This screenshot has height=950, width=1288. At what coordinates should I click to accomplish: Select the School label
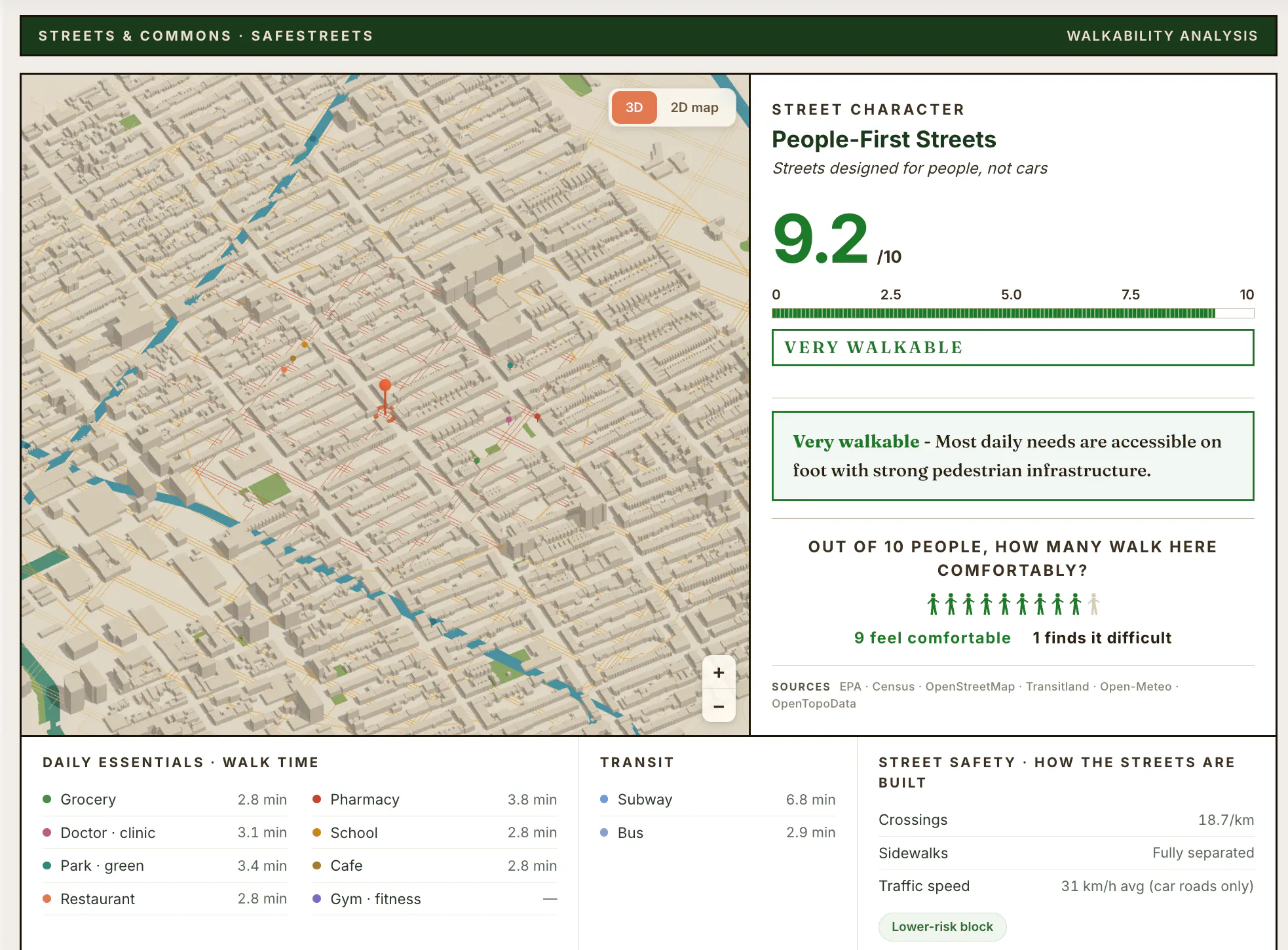354,833
